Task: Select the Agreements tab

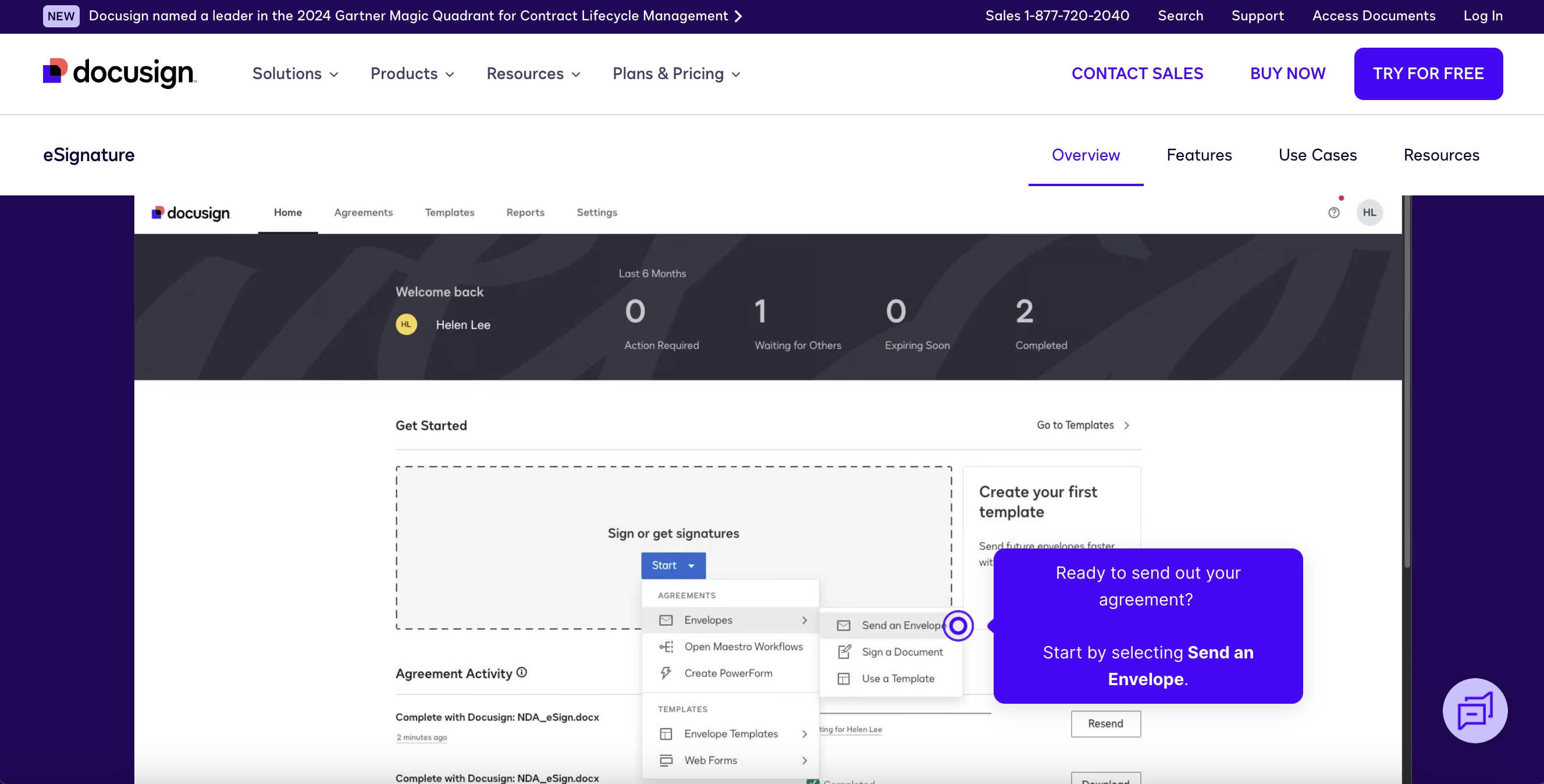Action: tap(363, 212)
